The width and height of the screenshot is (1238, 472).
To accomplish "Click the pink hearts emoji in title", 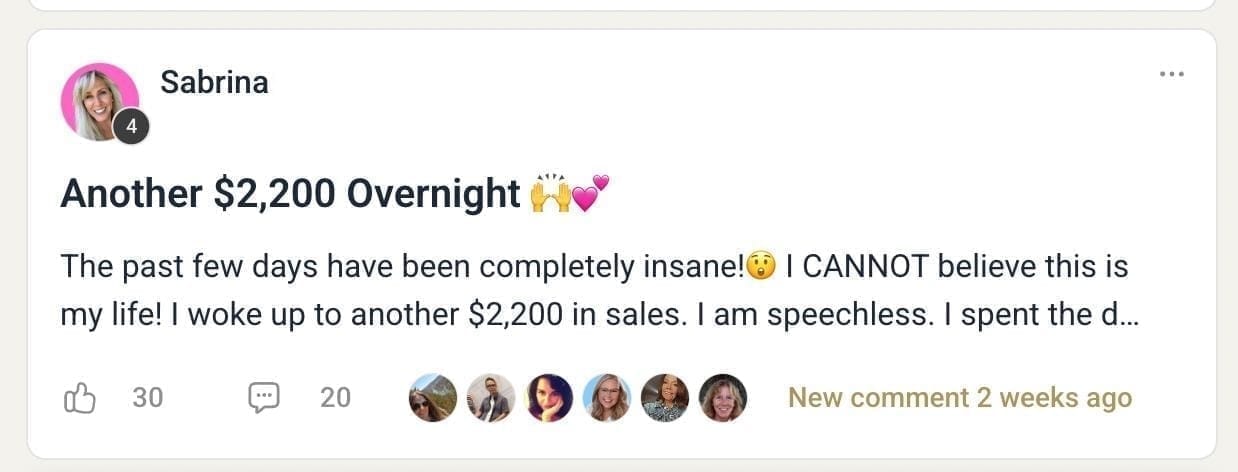I will (591, 193).
